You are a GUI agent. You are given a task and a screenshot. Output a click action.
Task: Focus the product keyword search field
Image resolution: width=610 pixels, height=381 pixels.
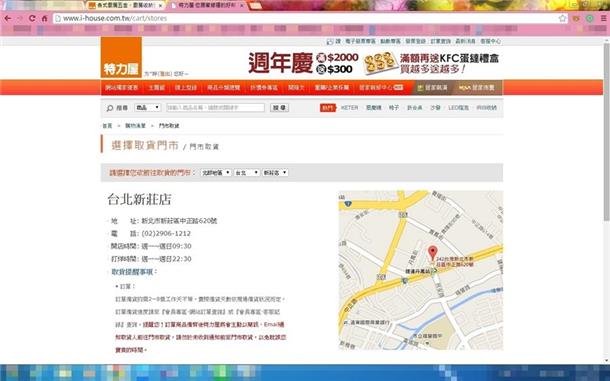(x=216, y=107)
